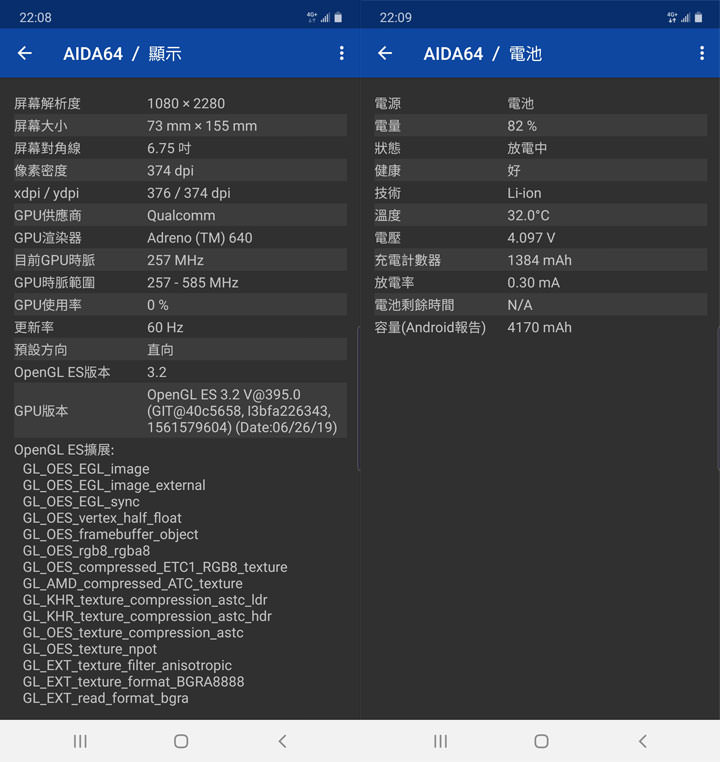Tap the 22:09 clock in status bar
The width and height of the screenshot is (720, 762).
point(395,18)
